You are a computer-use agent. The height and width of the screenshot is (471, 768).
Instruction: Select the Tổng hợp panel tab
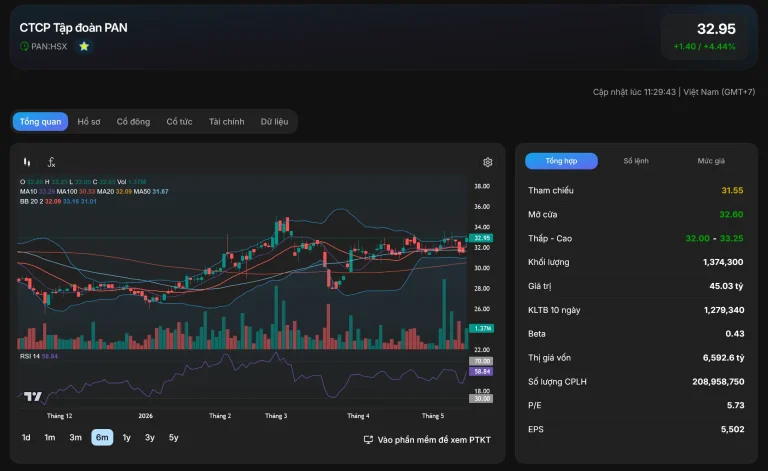(x=561, y=161)
